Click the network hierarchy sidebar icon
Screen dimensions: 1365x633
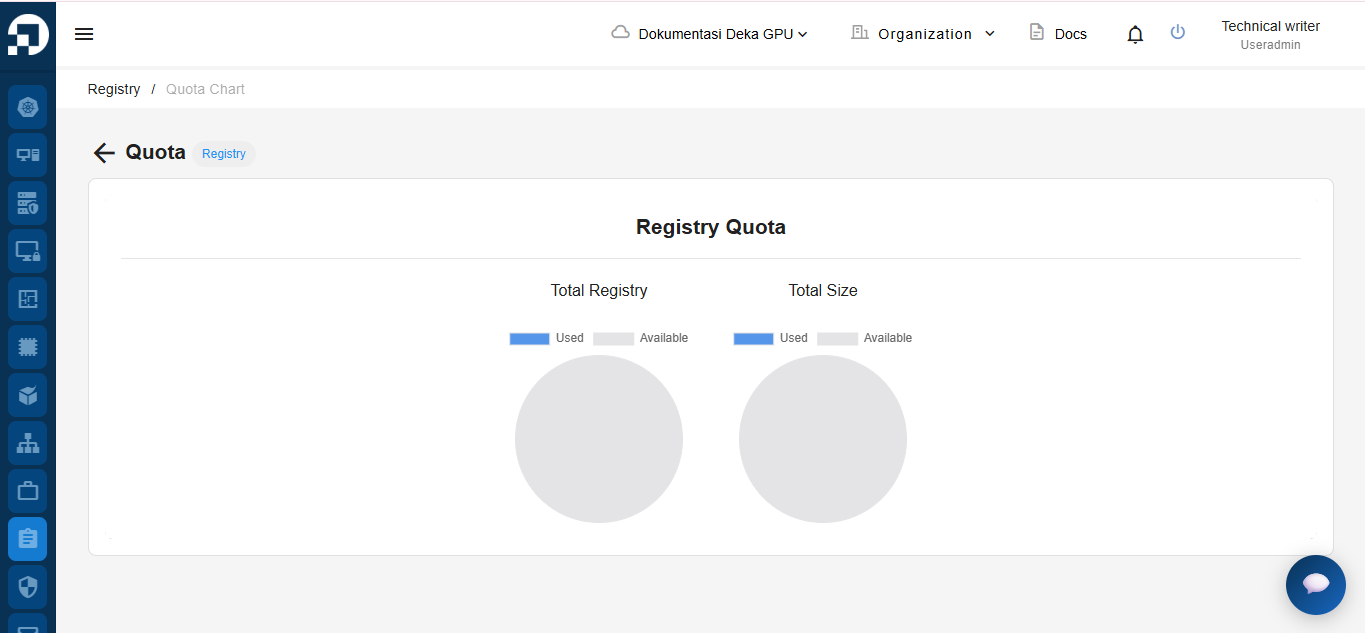click(28, 443)
